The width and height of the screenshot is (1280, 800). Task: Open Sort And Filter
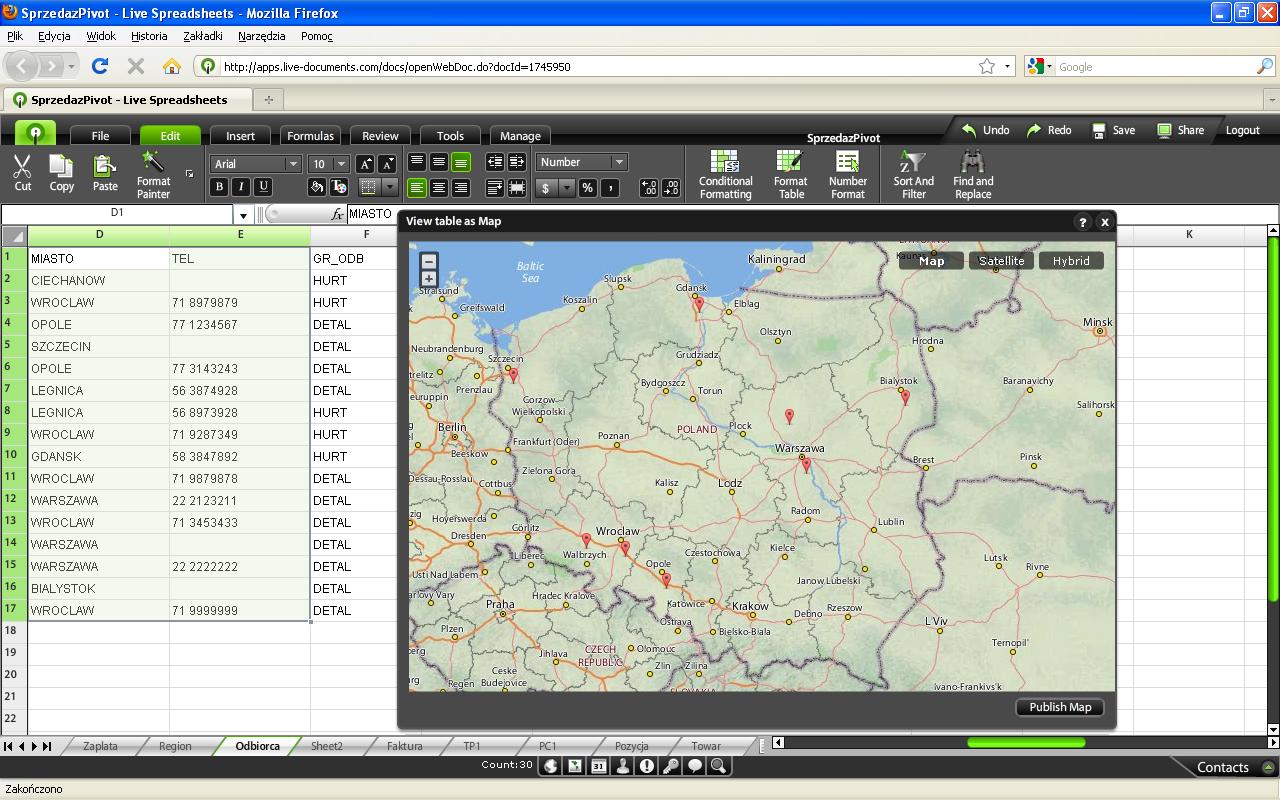click(913, 174)
